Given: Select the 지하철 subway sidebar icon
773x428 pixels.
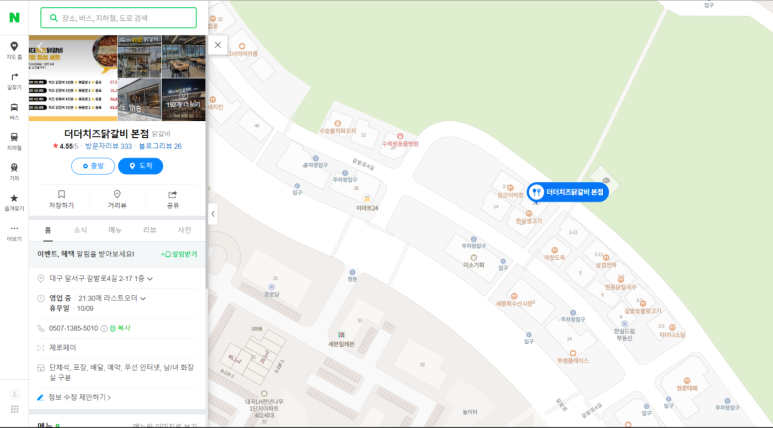Looking at the screenshot, I should point(14,142).
